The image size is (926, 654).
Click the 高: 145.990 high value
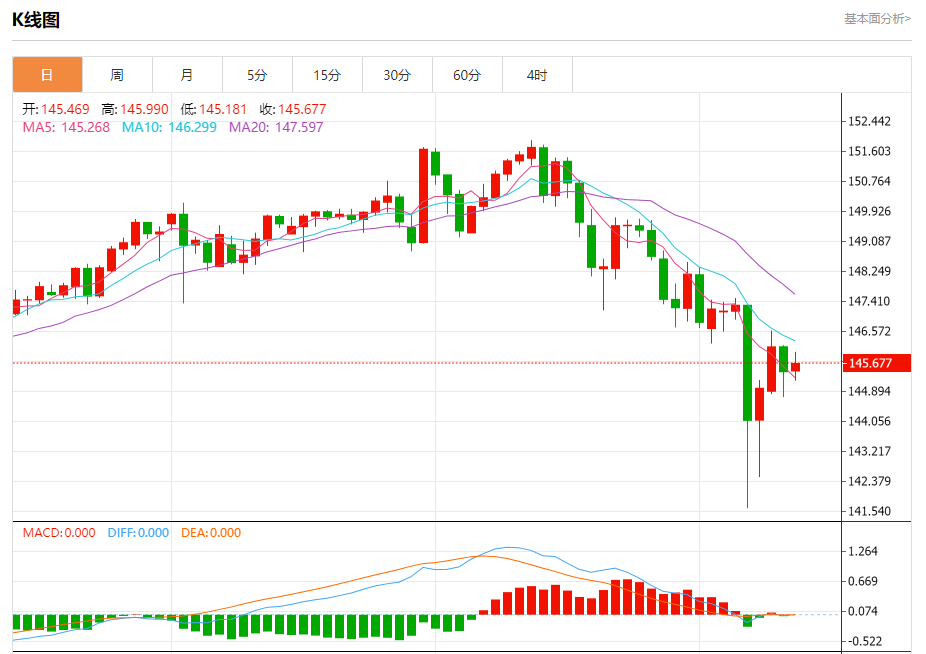click(x=135, y=109)
